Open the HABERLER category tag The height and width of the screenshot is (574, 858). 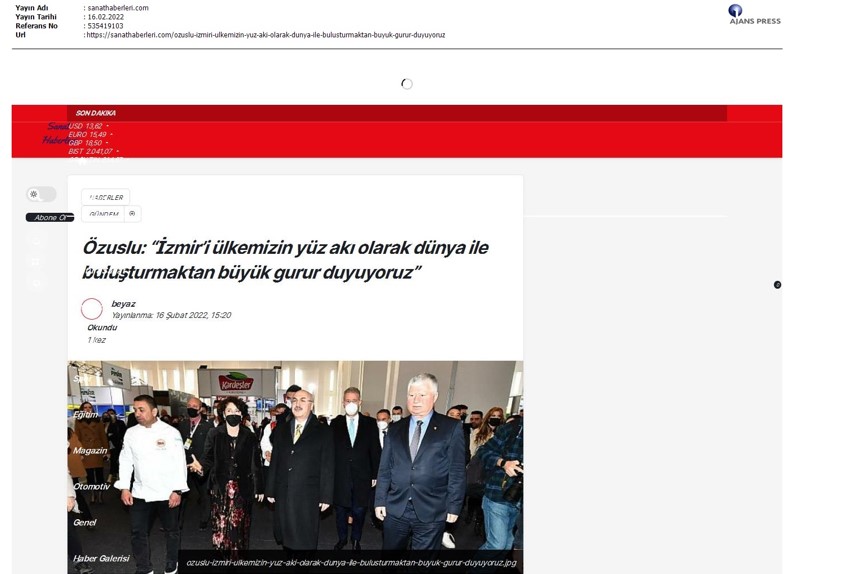point(106,197)
